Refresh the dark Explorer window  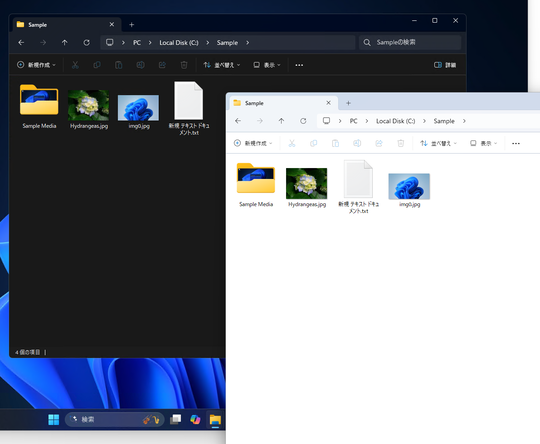(86, 42)
